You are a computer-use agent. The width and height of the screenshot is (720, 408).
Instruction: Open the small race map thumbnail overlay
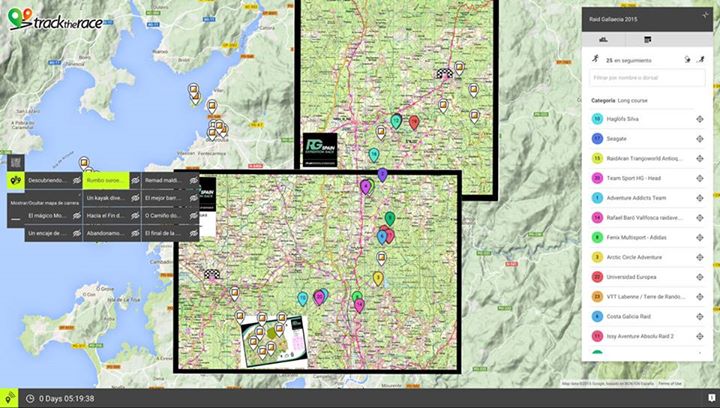point(274,341)
